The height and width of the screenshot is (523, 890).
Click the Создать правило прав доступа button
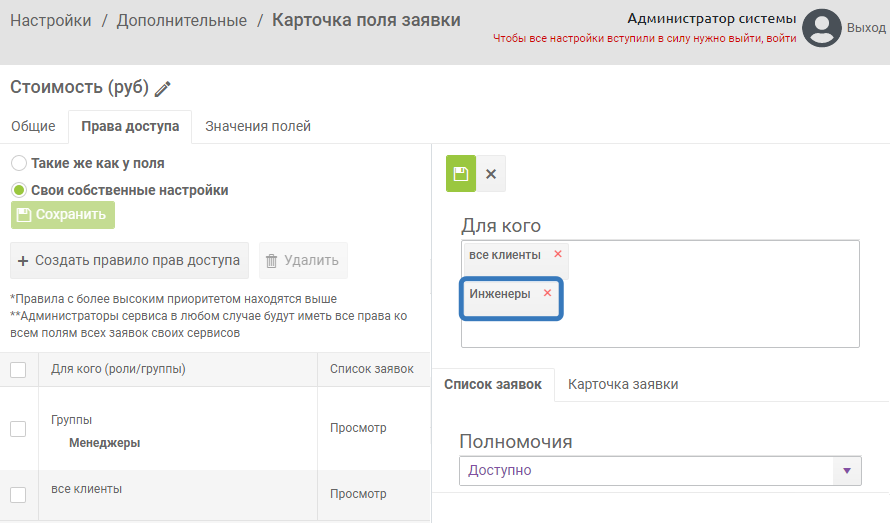click(x=130, y=261)
